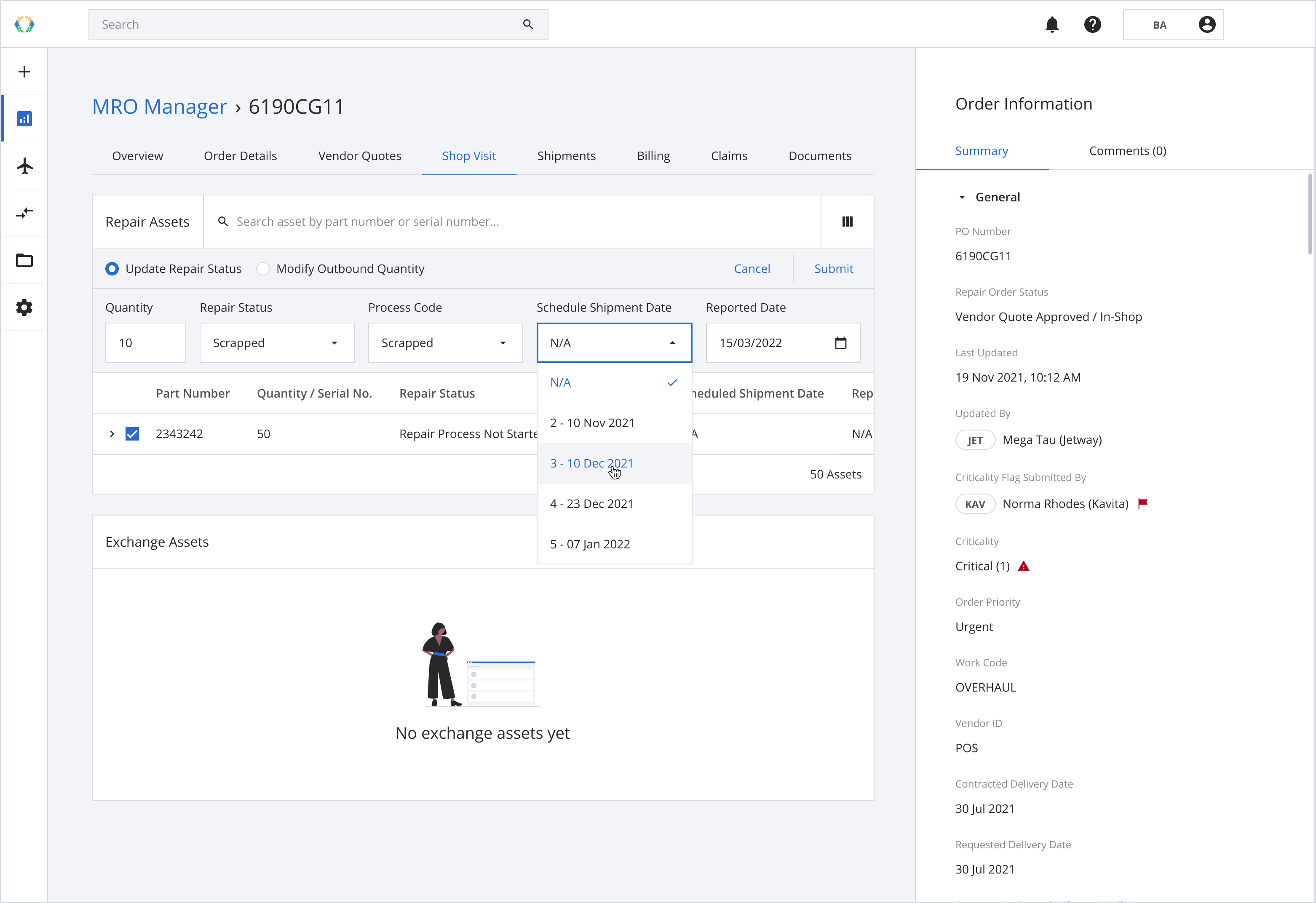Choose 2 - 10 Nov 2021 option
Viewport: 1316px width, 903px height.
[614, 422]
